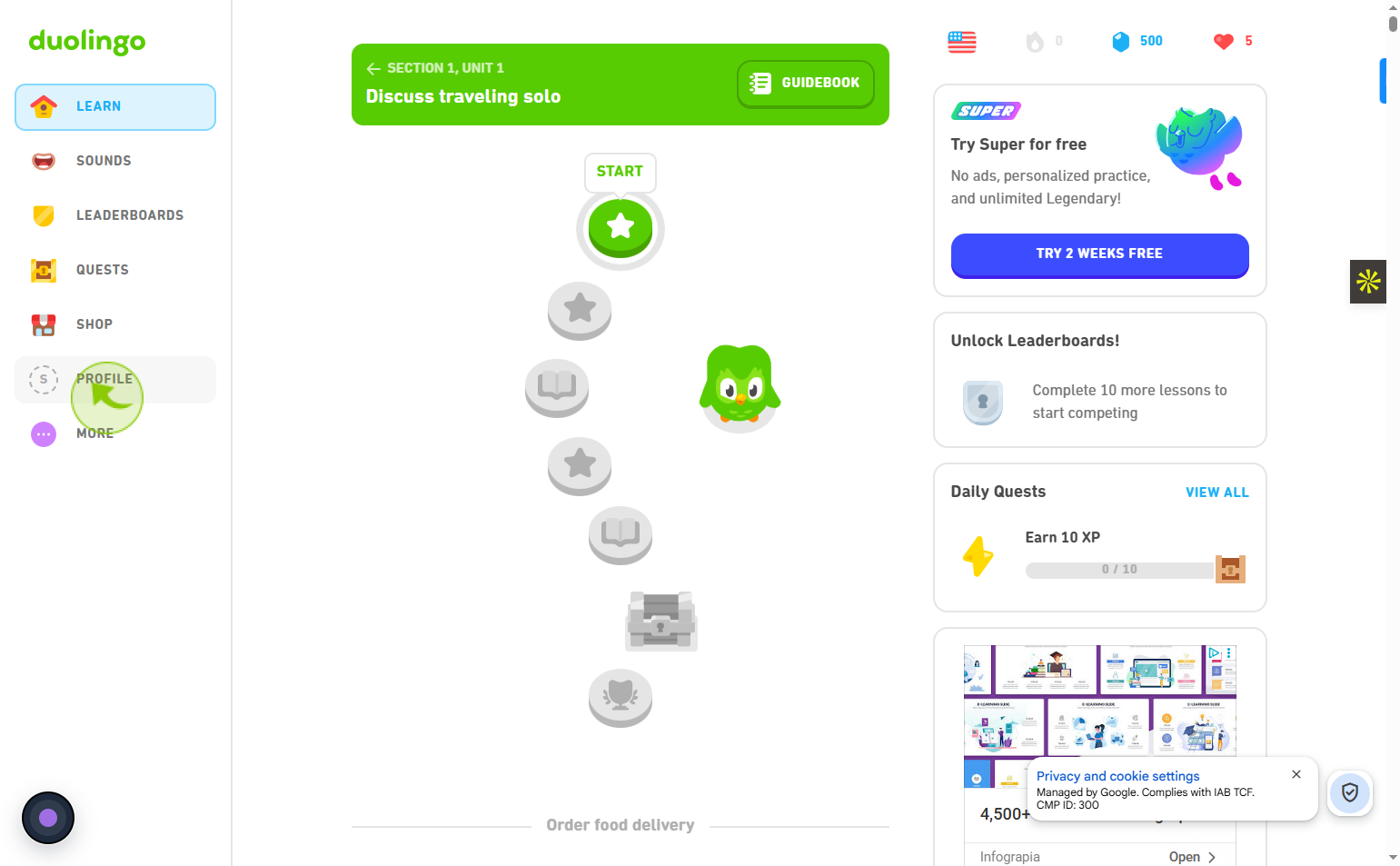
Task: Select the trophy unit review node
Action: tap(621, 698)
